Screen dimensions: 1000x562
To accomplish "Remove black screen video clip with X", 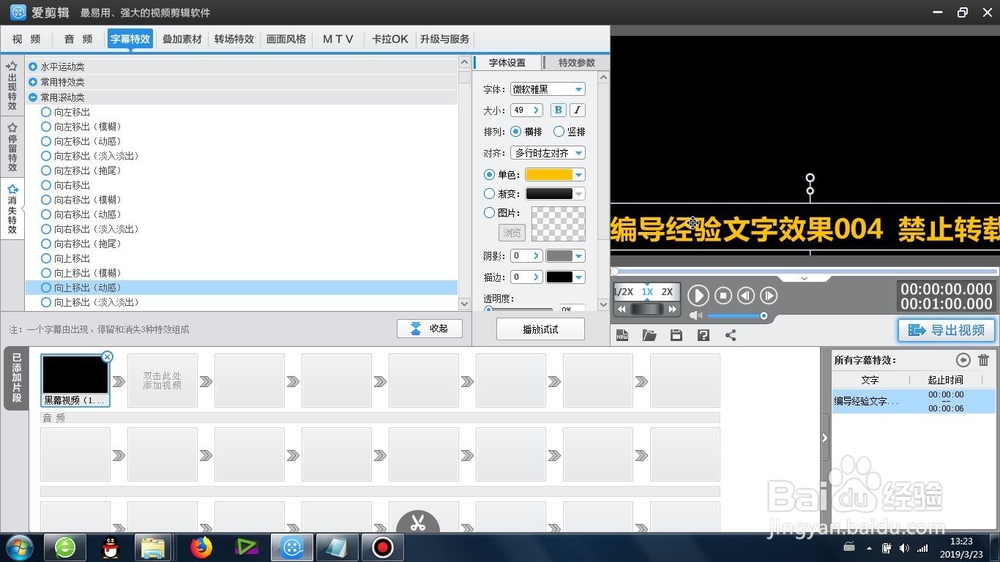I will pos(107,357).
